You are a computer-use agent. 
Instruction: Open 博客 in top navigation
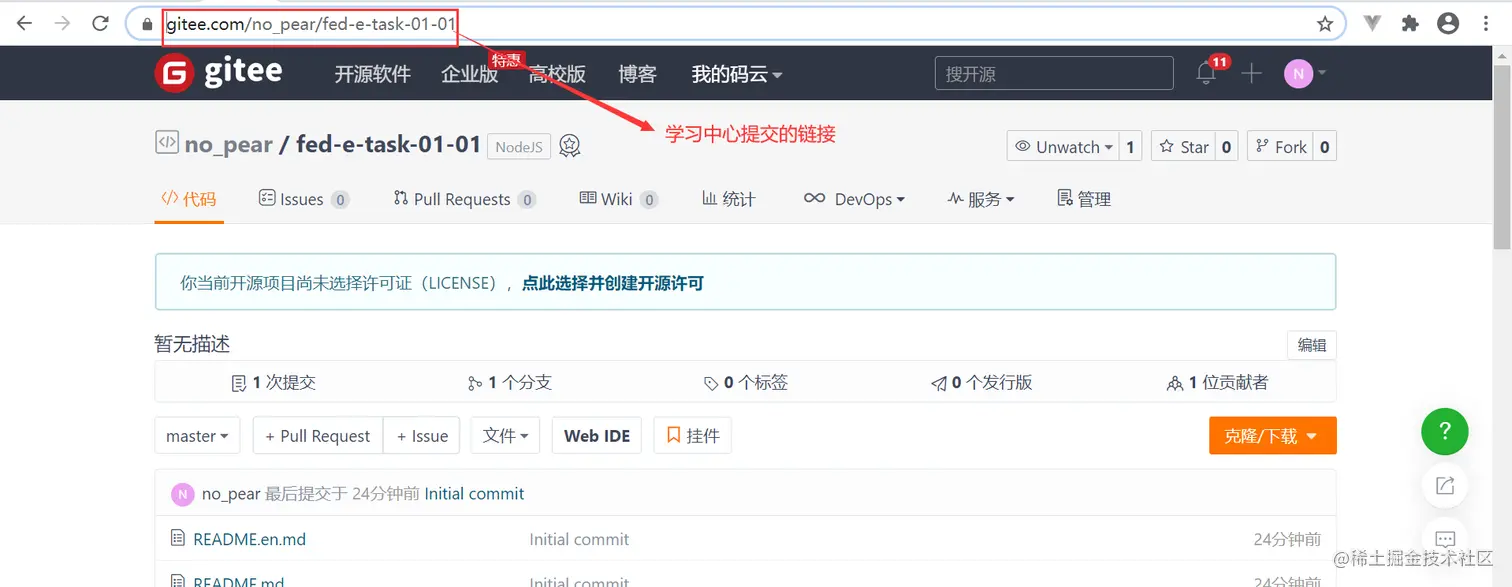tap(637, 74)
